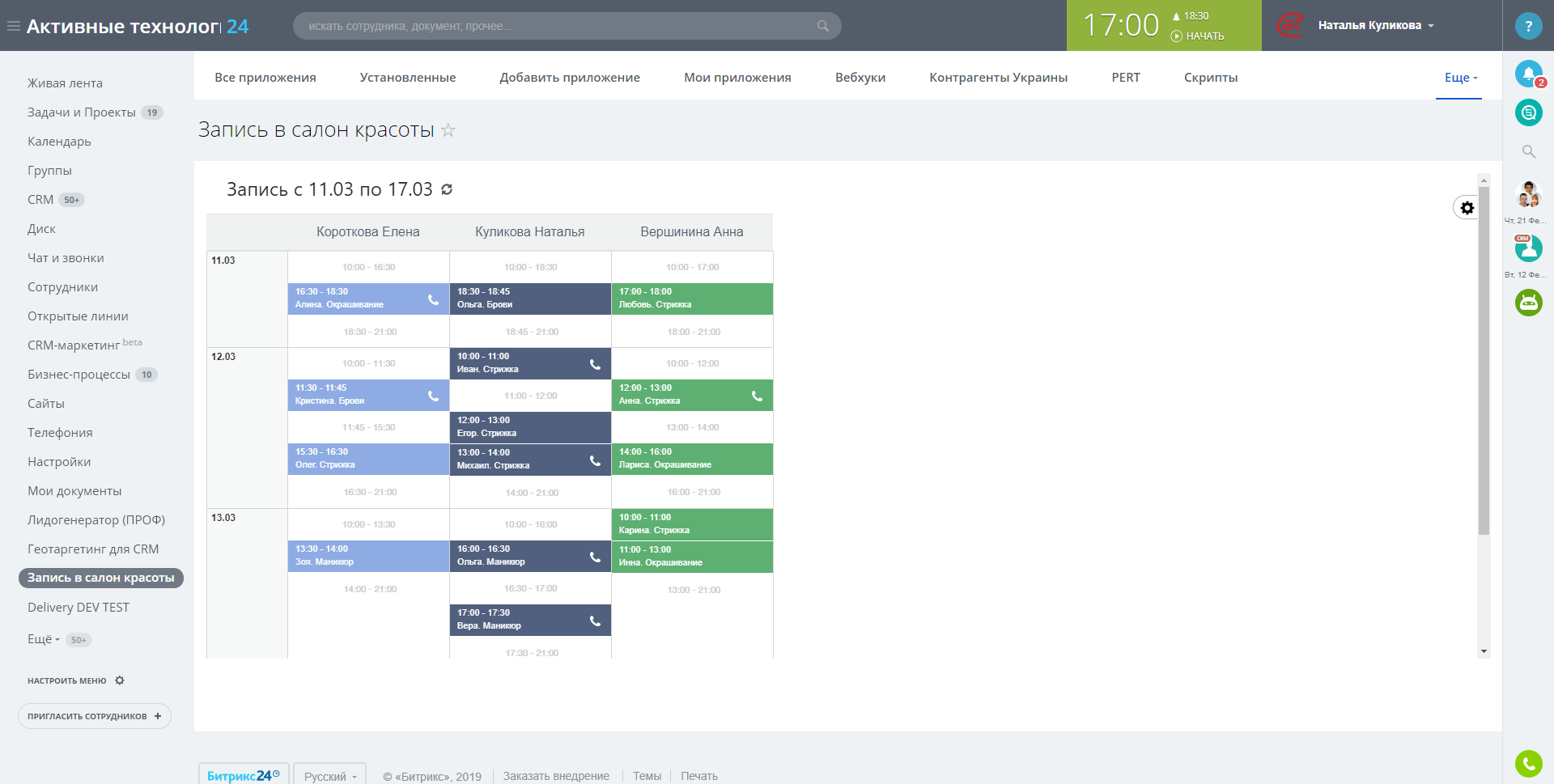Click phone icon on Кристина Брови booking
The image size is (1554, 784).
click(433, 396)
